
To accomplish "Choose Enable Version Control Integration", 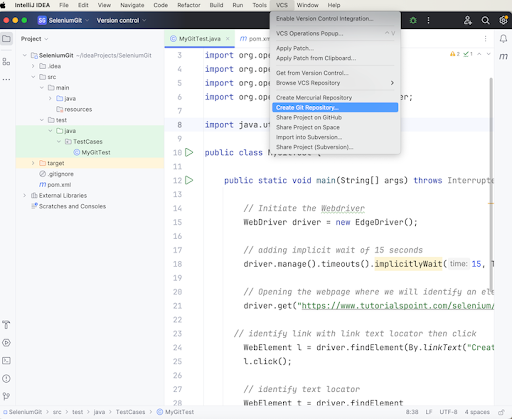I will click(x=335, y=19).
